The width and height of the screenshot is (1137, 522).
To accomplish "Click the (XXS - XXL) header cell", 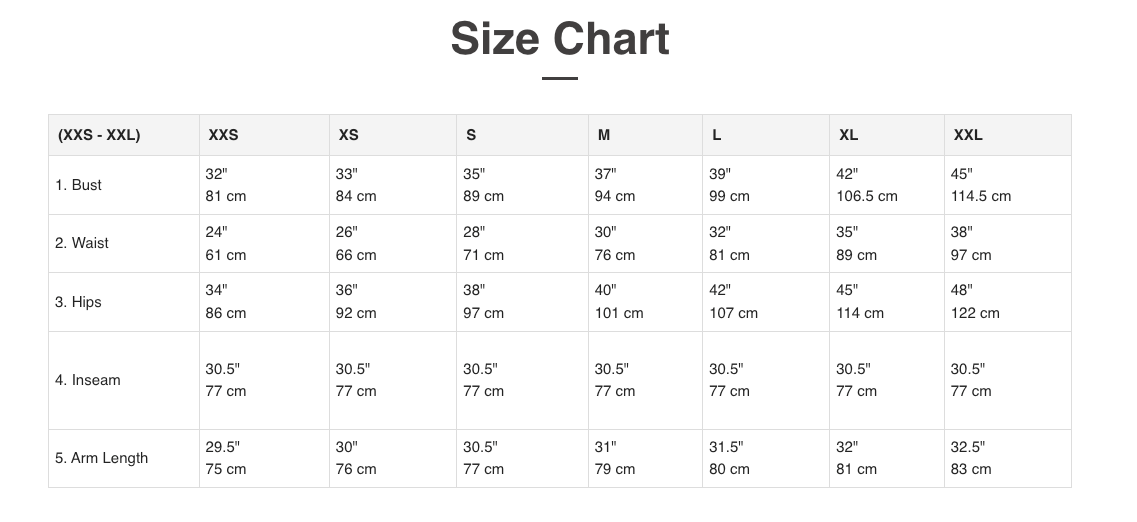I will tap(99, 135).
